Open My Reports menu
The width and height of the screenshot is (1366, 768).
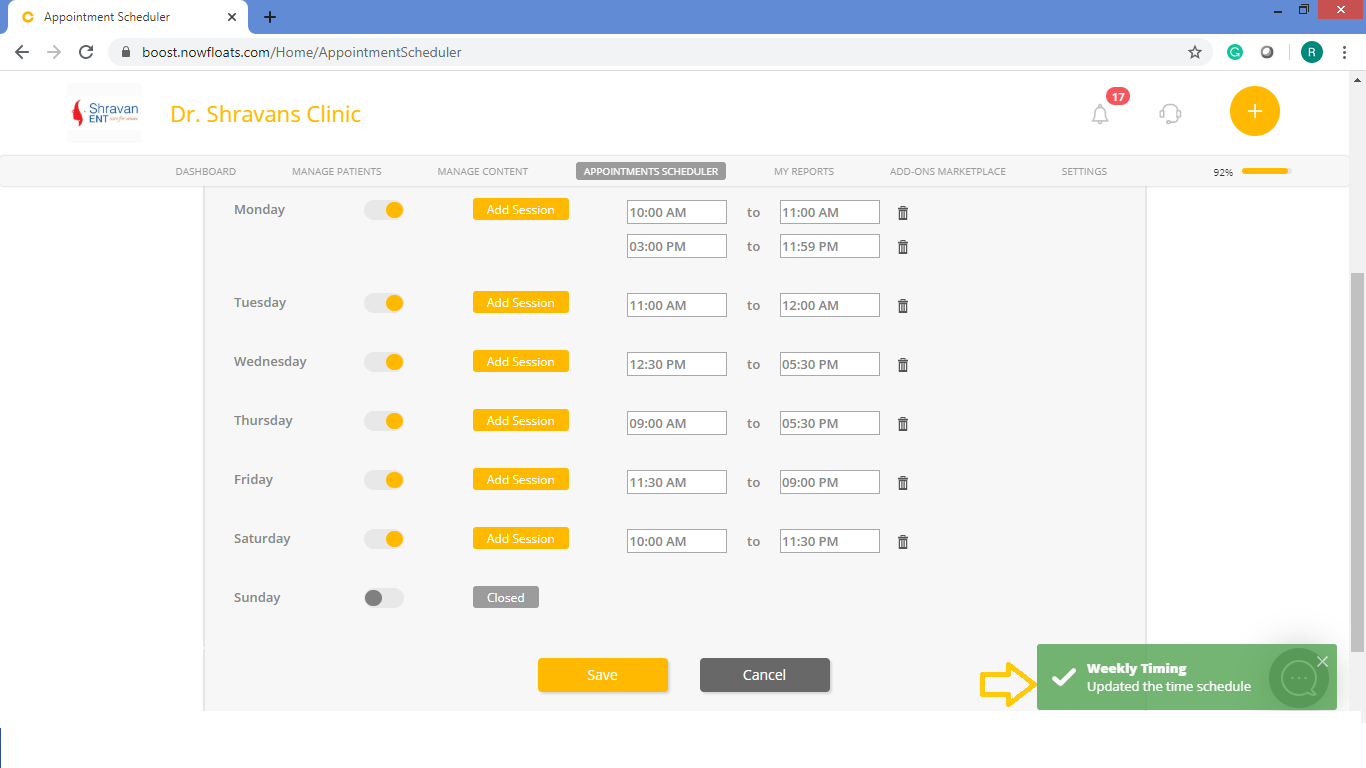click(804, 172)
